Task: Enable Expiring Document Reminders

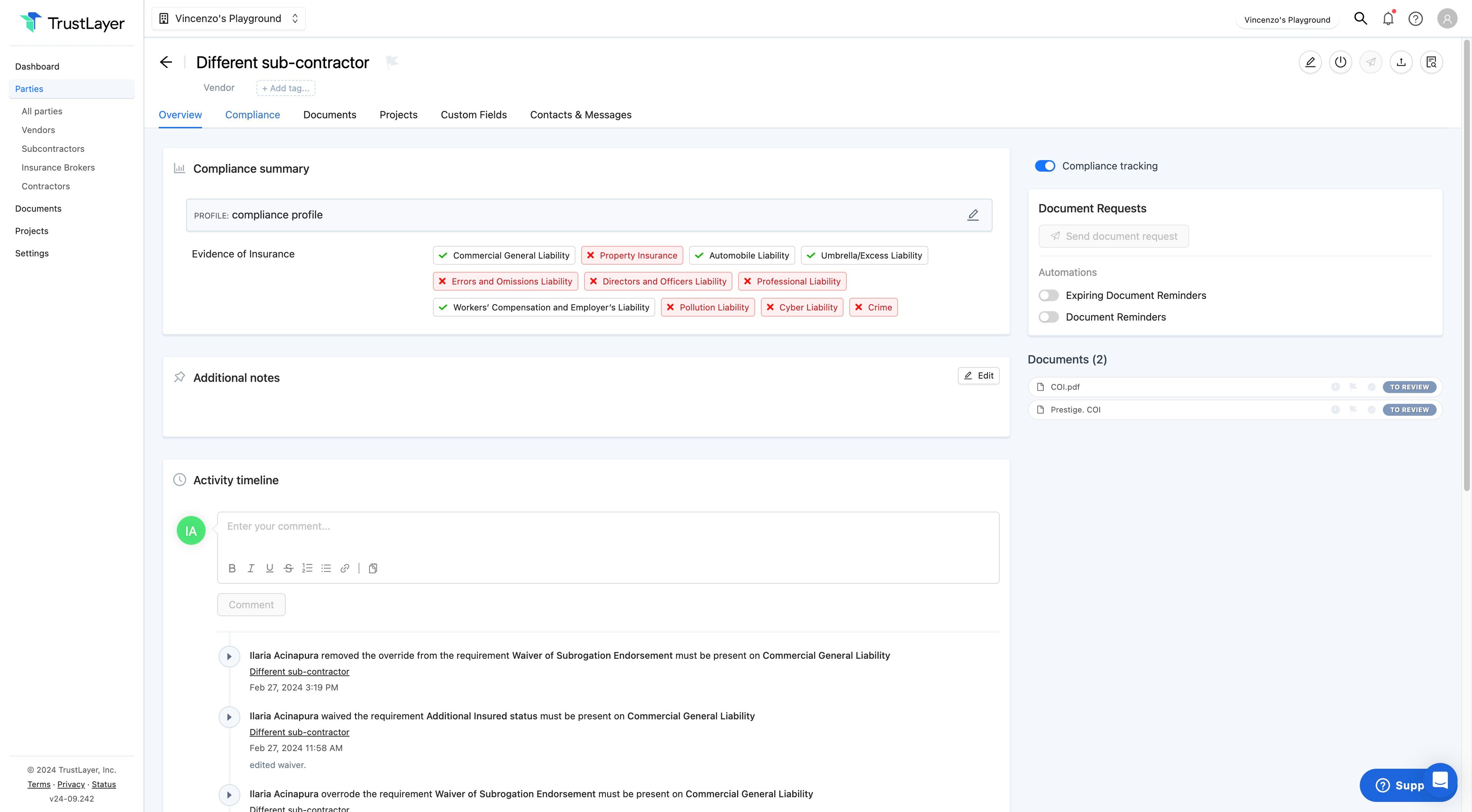Action: coord(1048,295)
